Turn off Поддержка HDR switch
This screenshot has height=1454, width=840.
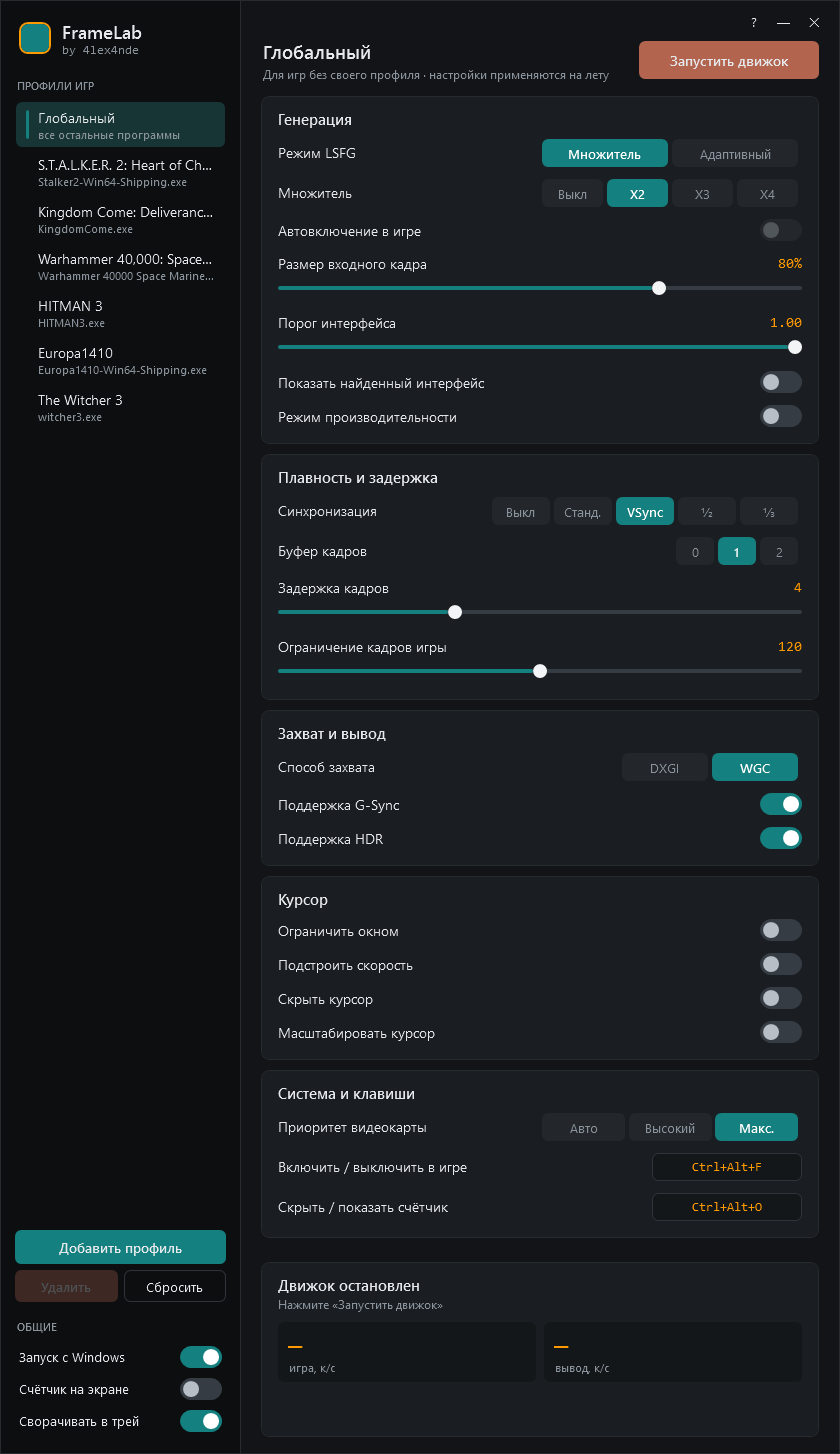[x=781, y=839]
